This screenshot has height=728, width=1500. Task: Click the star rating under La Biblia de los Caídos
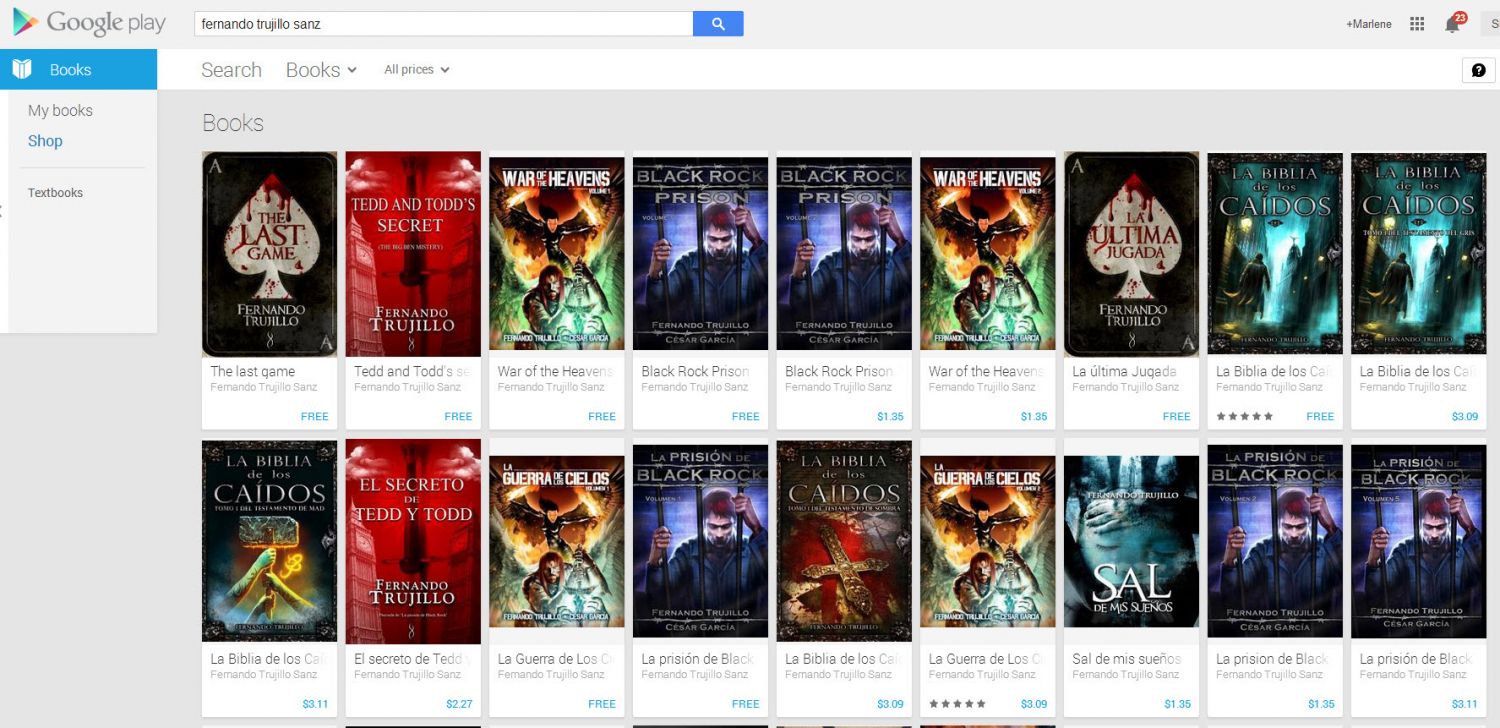point(1244,416)
